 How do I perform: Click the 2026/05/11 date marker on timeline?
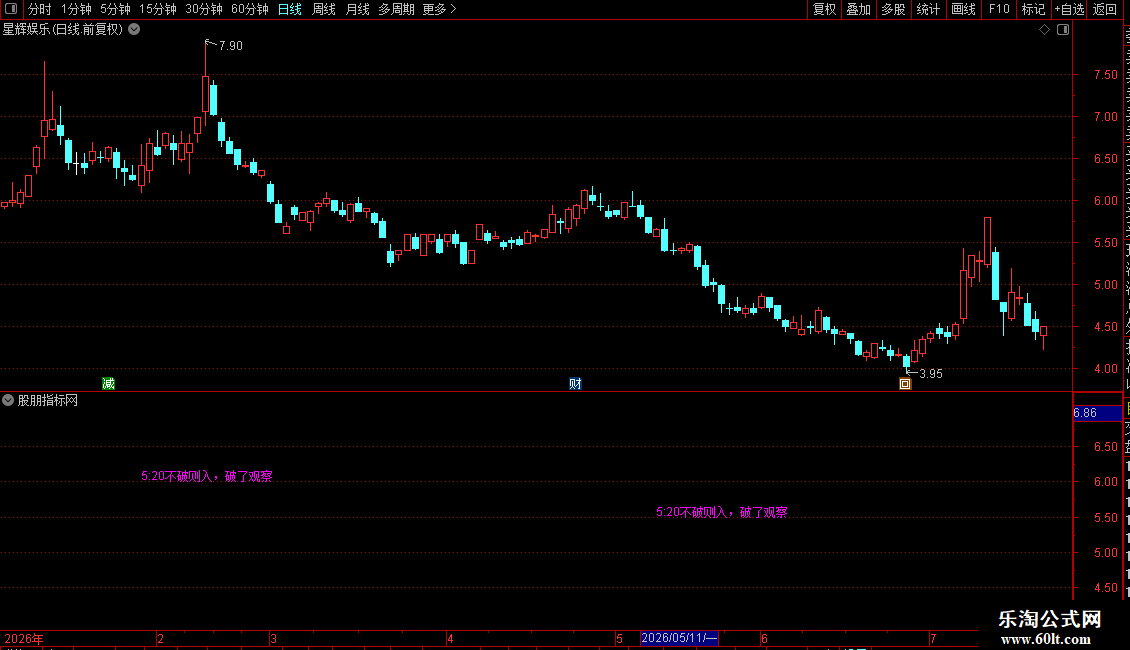pos(679,638)
